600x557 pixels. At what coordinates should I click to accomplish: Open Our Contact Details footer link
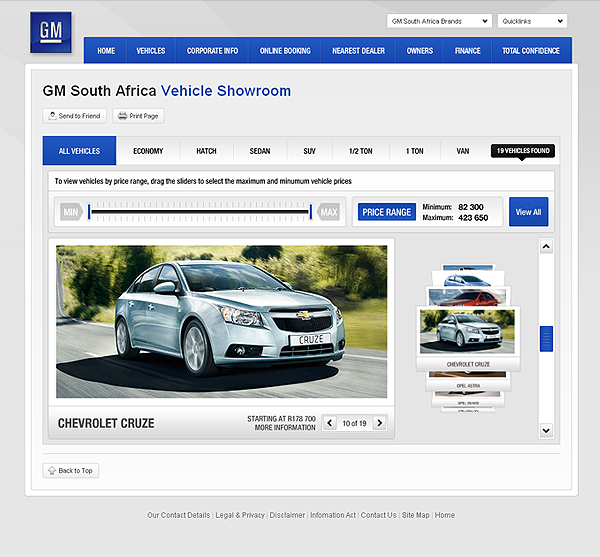click(x=179, y=515)
